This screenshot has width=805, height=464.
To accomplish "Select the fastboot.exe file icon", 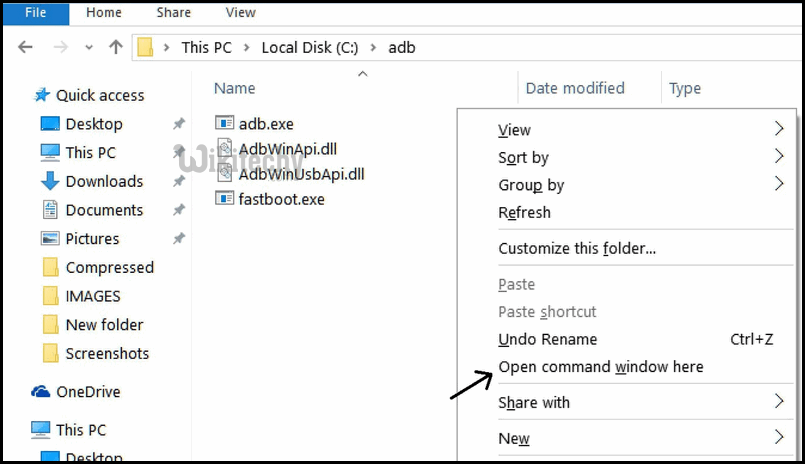I will click(x=224, y=198).
